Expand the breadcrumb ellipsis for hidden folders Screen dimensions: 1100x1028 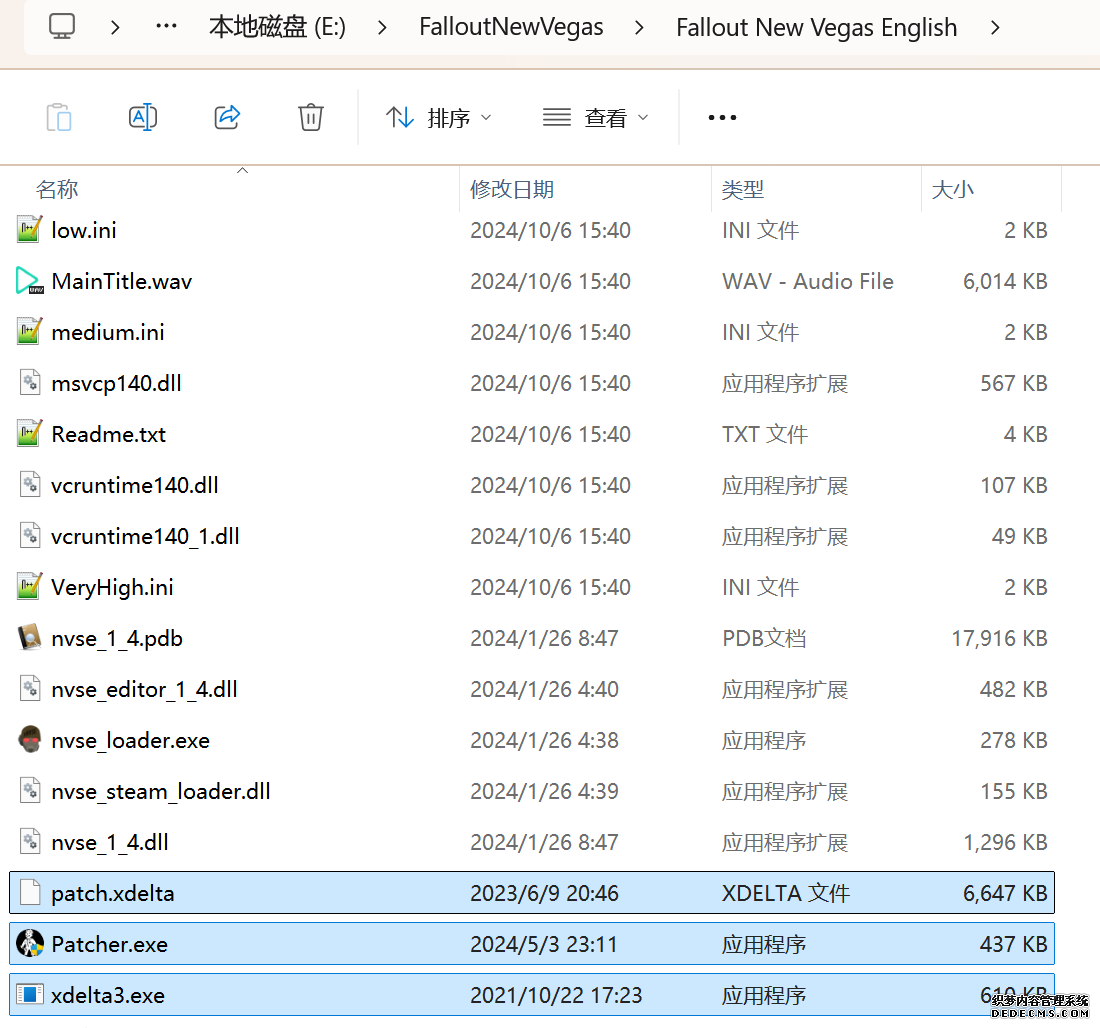(166, 27)
